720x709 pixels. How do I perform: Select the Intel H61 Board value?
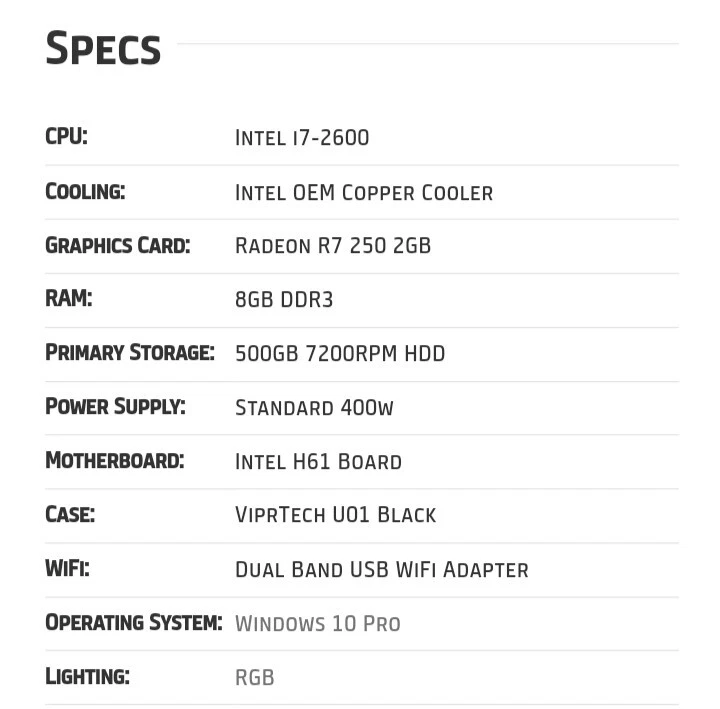318,462
